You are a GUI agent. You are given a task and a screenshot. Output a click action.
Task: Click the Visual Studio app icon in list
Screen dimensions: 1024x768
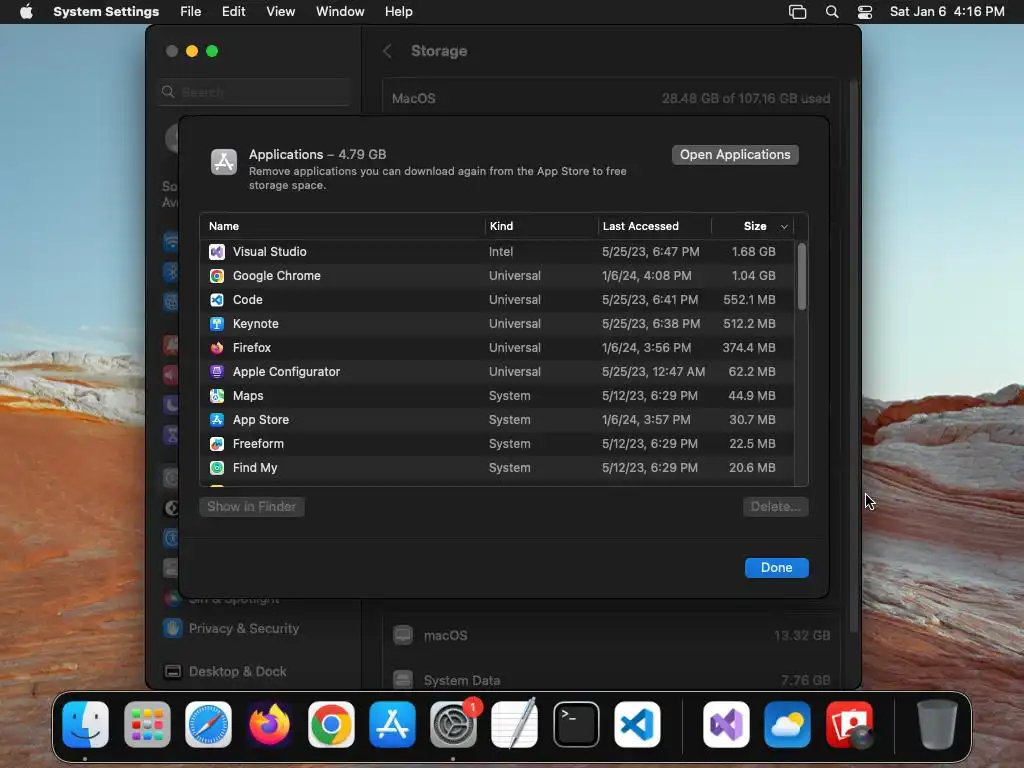click(217, 251)
